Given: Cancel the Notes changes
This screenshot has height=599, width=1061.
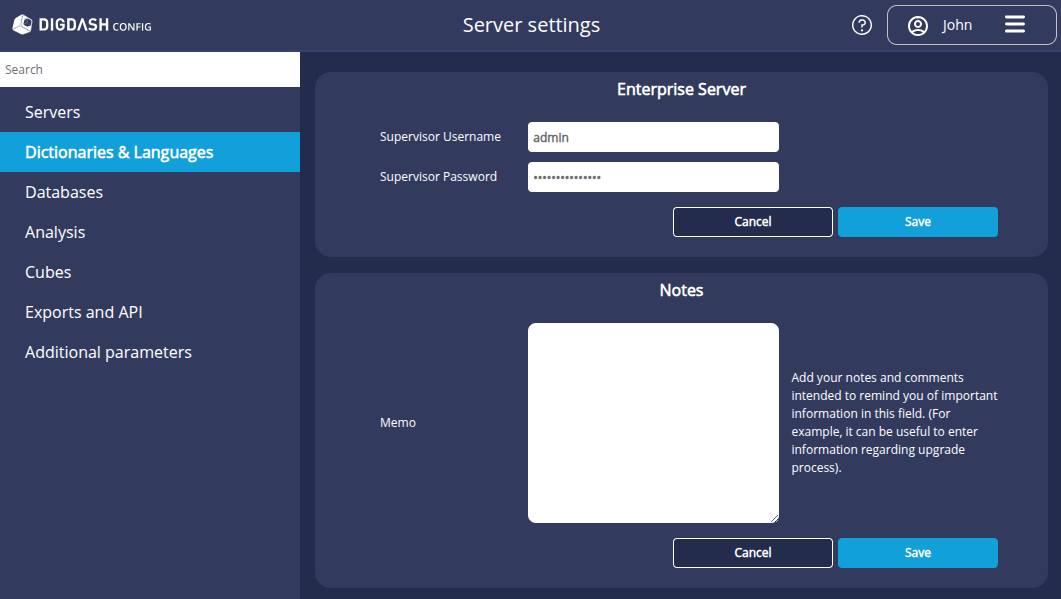Looking at the screenshot, I should [x=752, y=552].
